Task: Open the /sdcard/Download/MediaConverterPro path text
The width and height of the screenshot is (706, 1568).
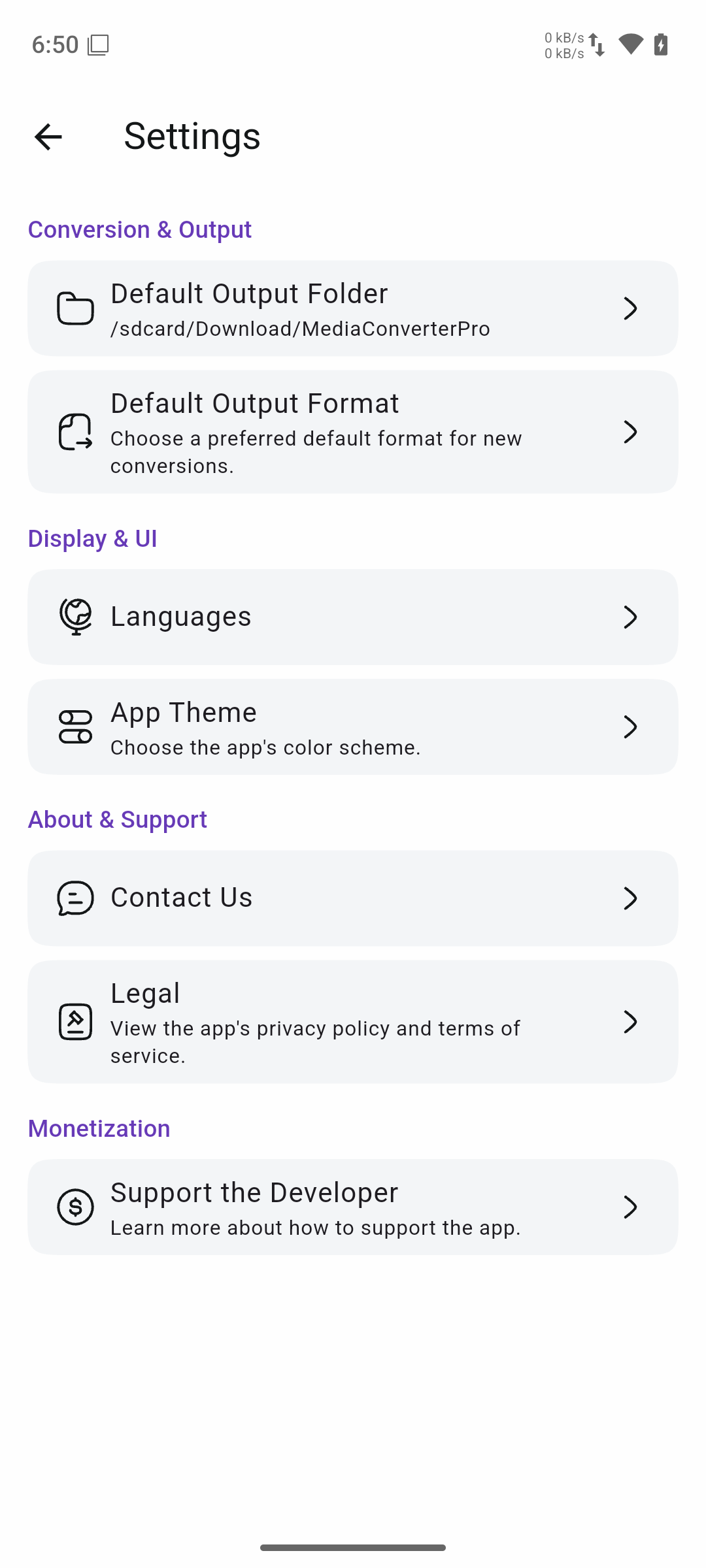Action: [300, 329]
